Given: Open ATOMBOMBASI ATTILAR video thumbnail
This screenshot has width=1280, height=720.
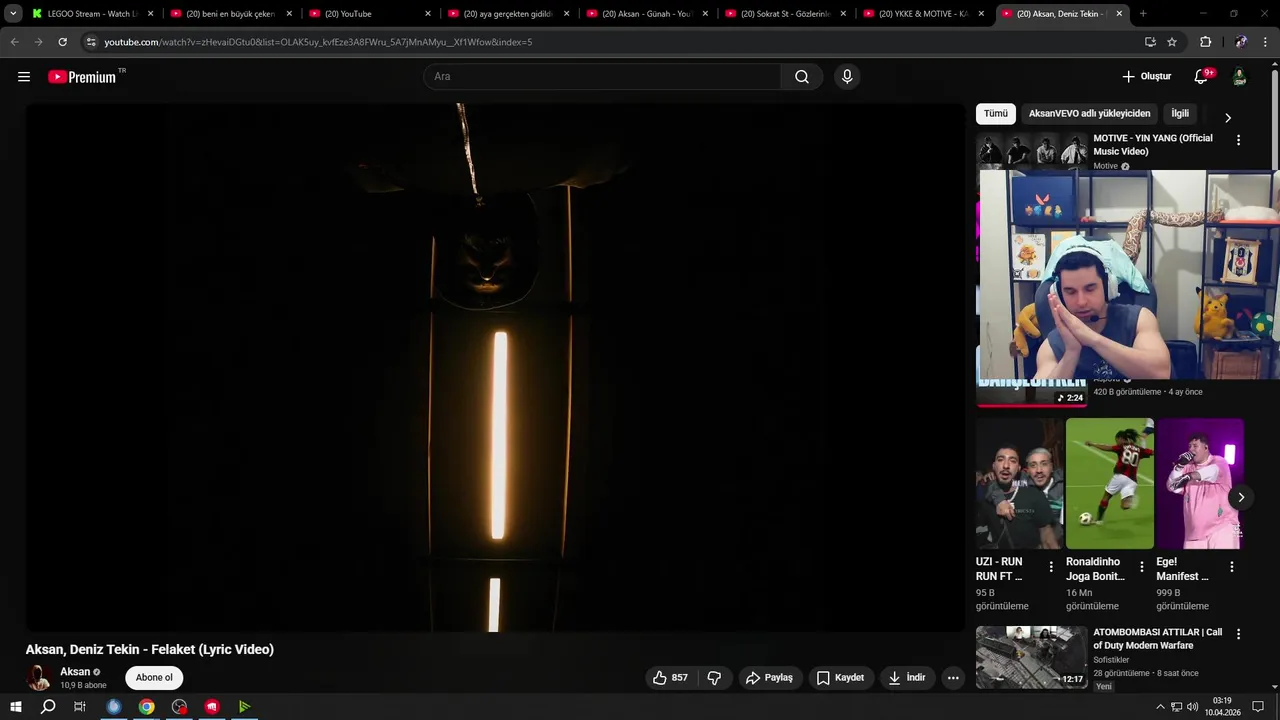Looking at the screenshot, I should pos(1032,657).
